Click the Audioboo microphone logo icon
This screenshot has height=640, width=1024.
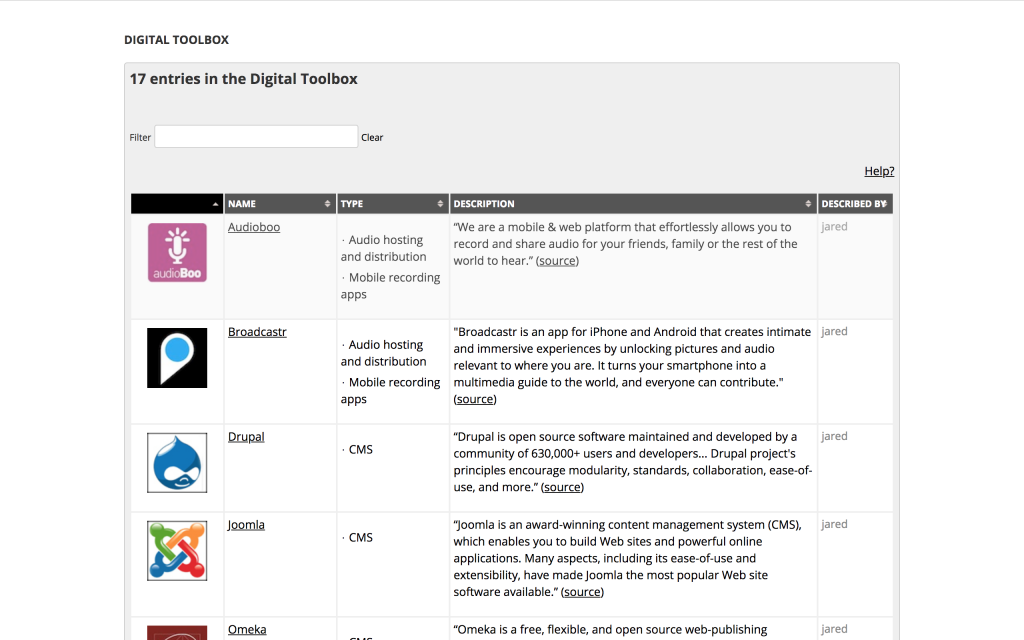(177, 253)
